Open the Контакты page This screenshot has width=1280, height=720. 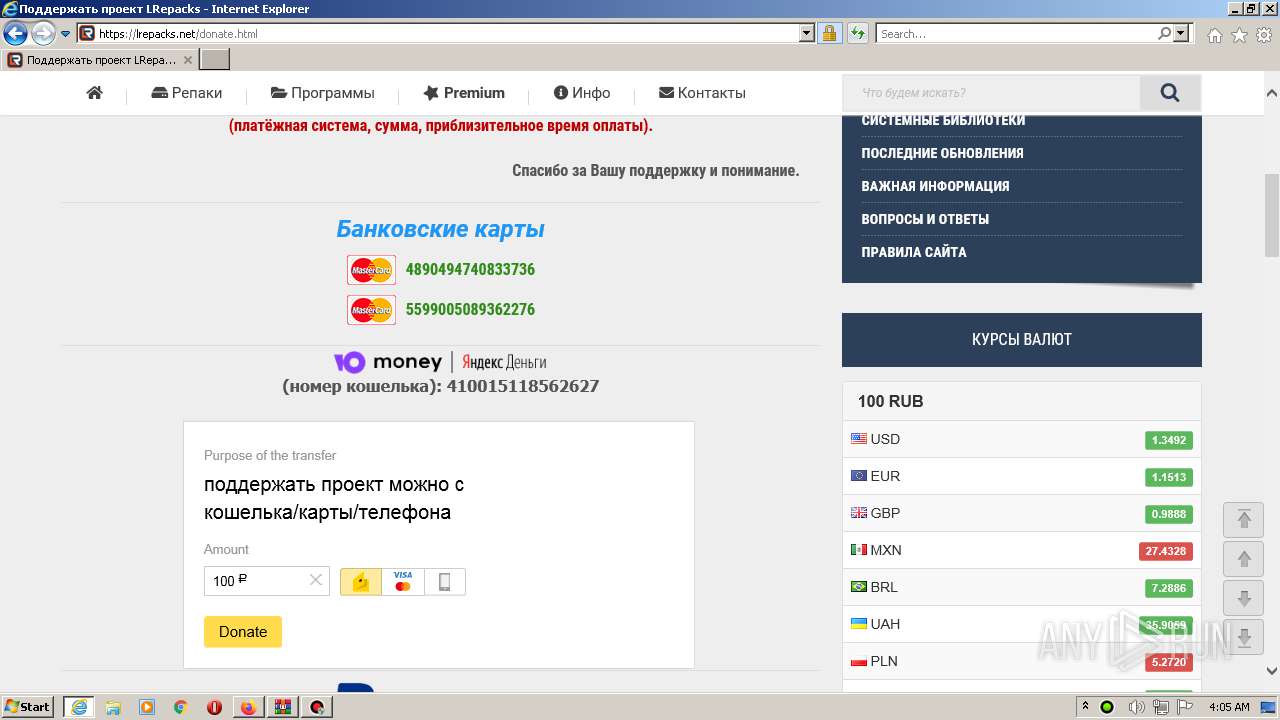tap(703, 93)
